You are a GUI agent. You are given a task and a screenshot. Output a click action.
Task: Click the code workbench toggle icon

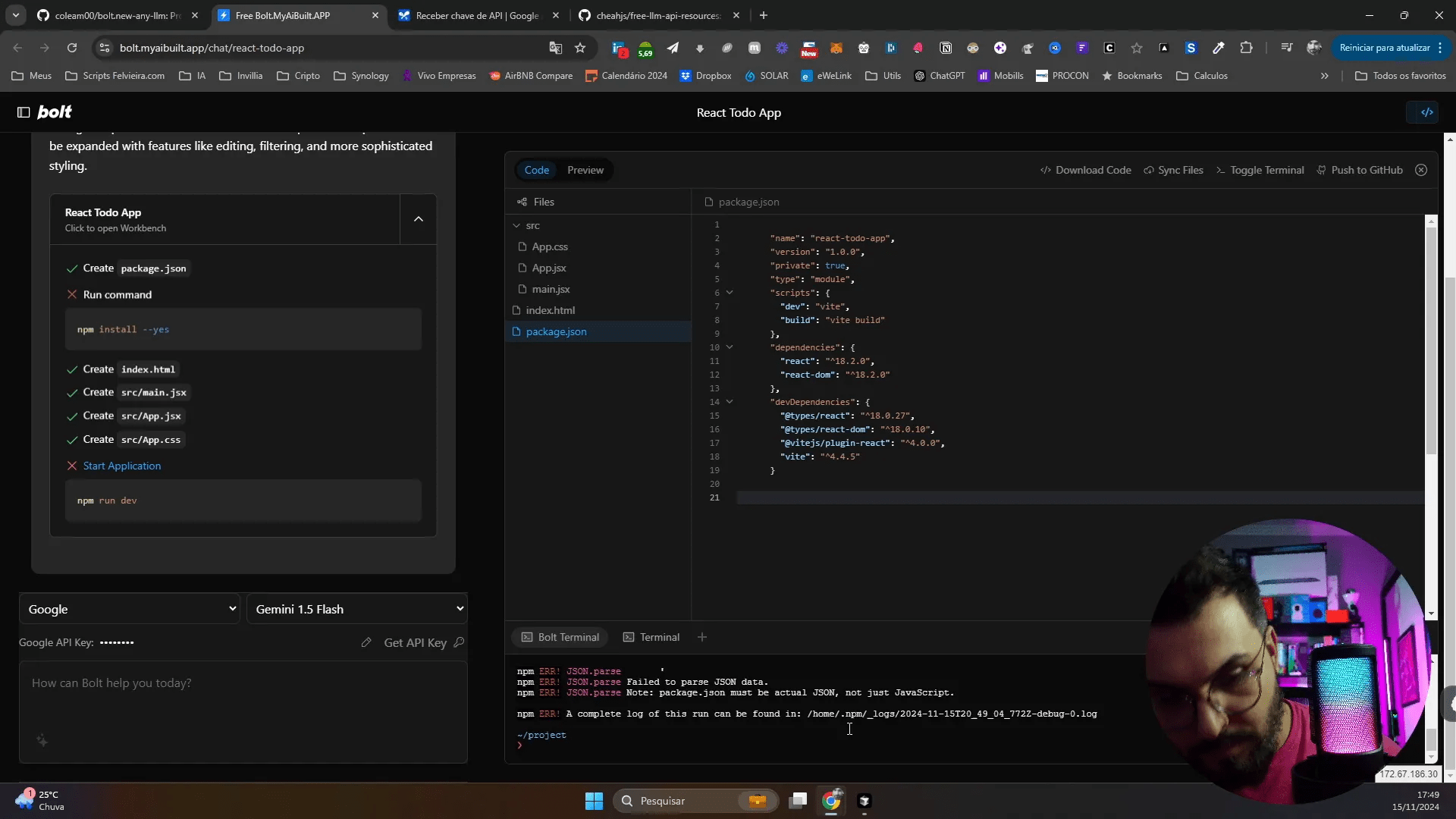click(1426, 112)
